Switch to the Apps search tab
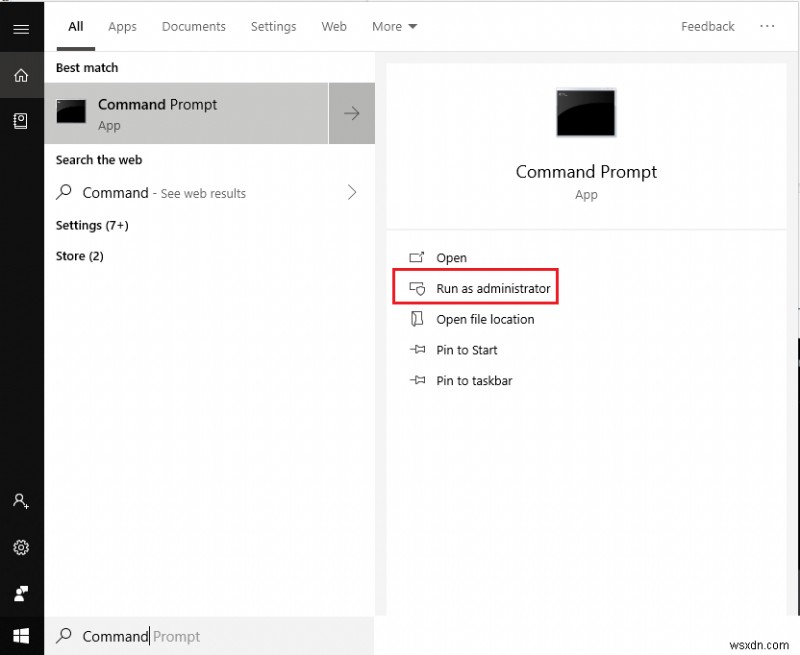Screen dimensions: 800x655 (x=122, y=27)
